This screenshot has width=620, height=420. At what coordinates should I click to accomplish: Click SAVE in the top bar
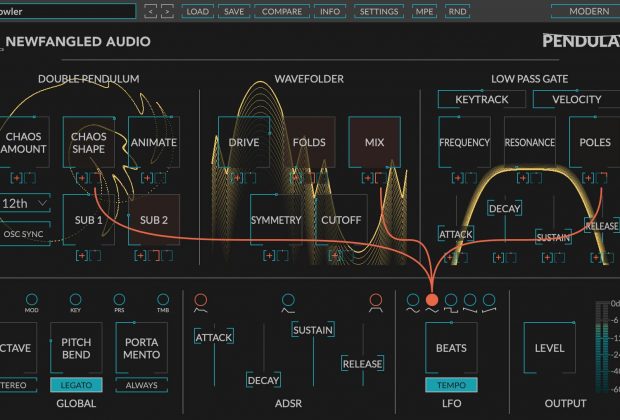click(x=234, y=11)
